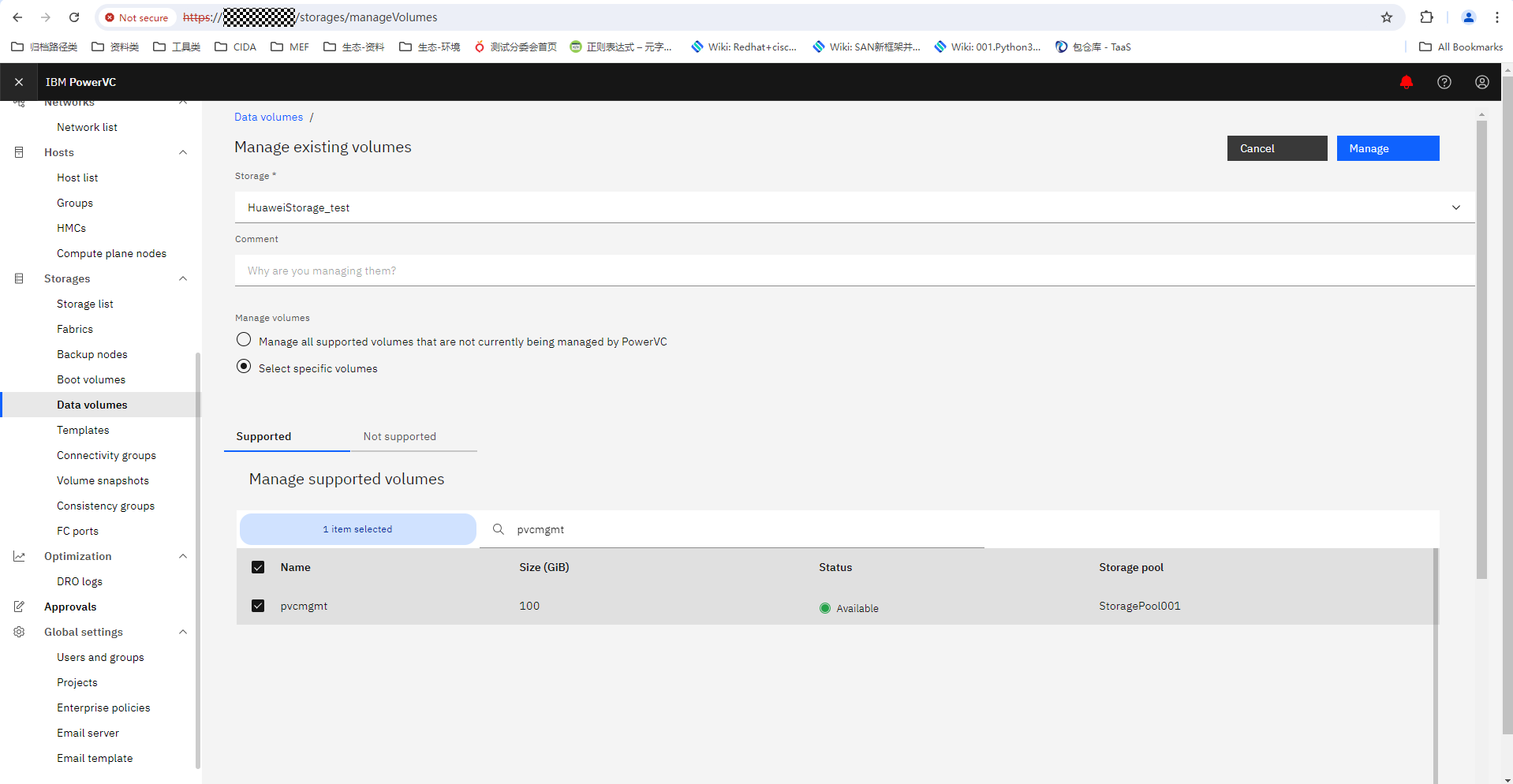Open the CIDA bookmark folder
The height and width of the screenshot is (784, 1513).
[x=235, y=47]
